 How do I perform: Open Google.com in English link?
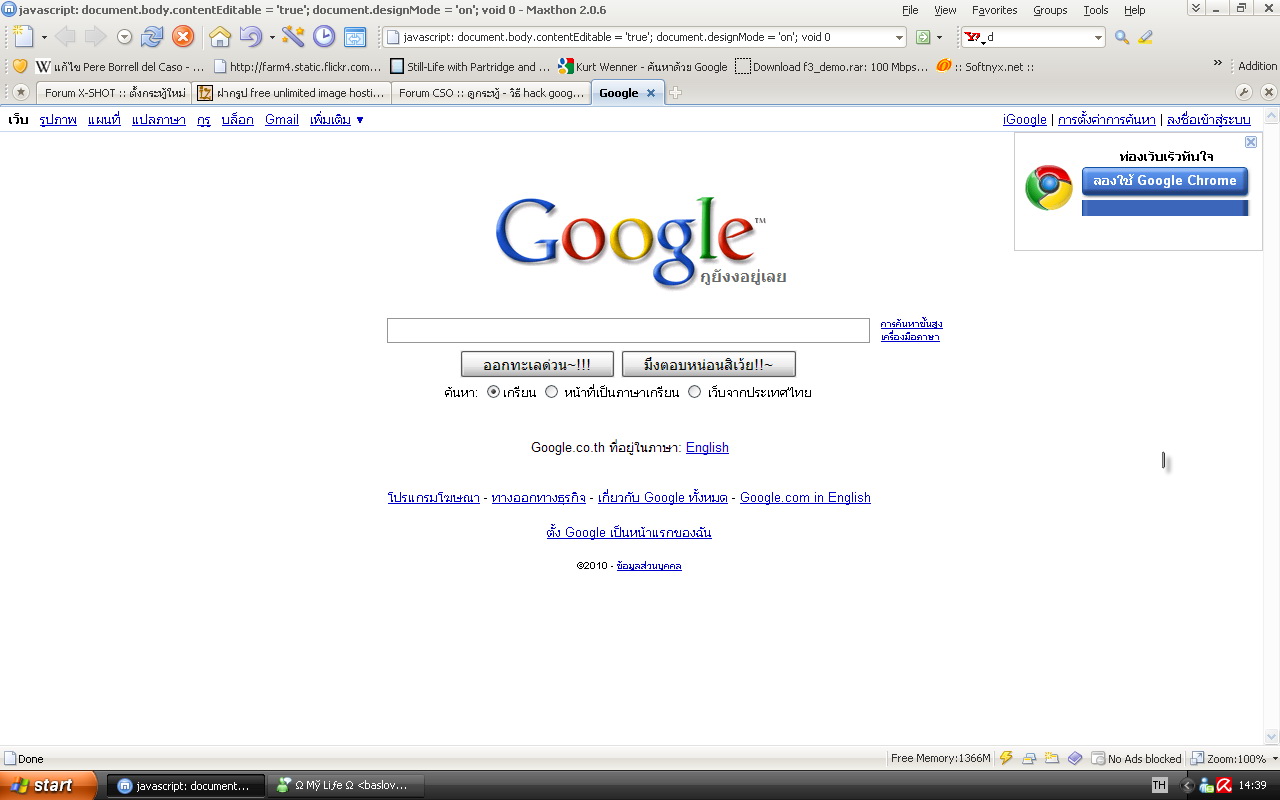[x=805, y=498]
